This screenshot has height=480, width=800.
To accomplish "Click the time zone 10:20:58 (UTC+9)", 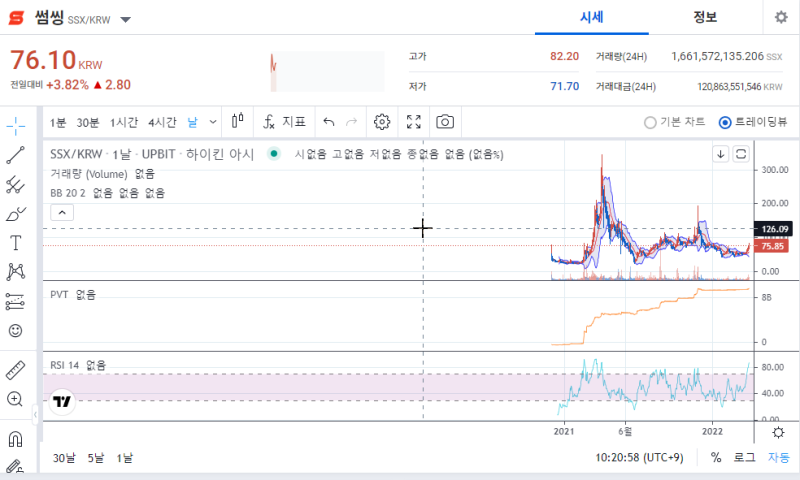I will 639,458.
